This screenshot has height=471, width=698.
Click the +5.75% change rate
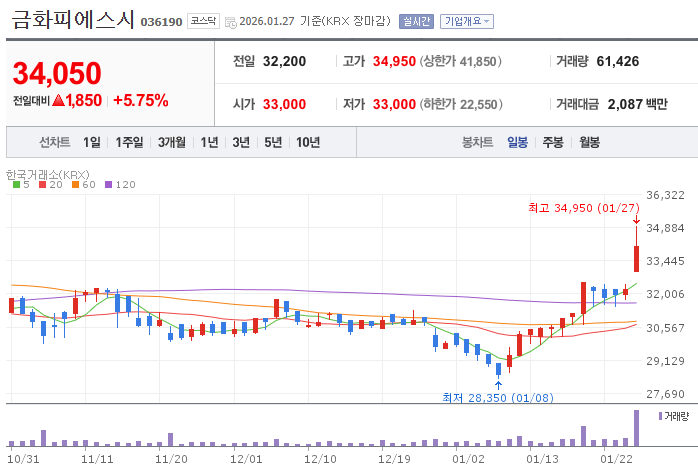(141, 100)
